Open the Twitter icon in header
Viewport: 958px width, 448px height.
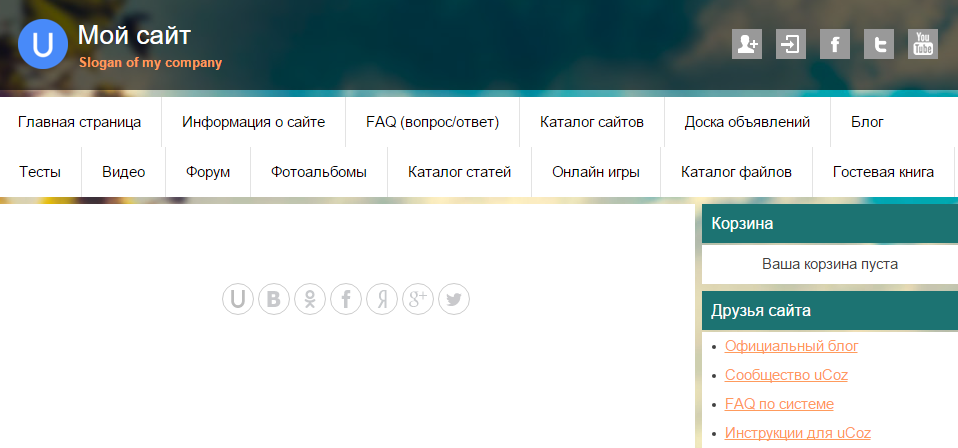(x=879, y=44)
